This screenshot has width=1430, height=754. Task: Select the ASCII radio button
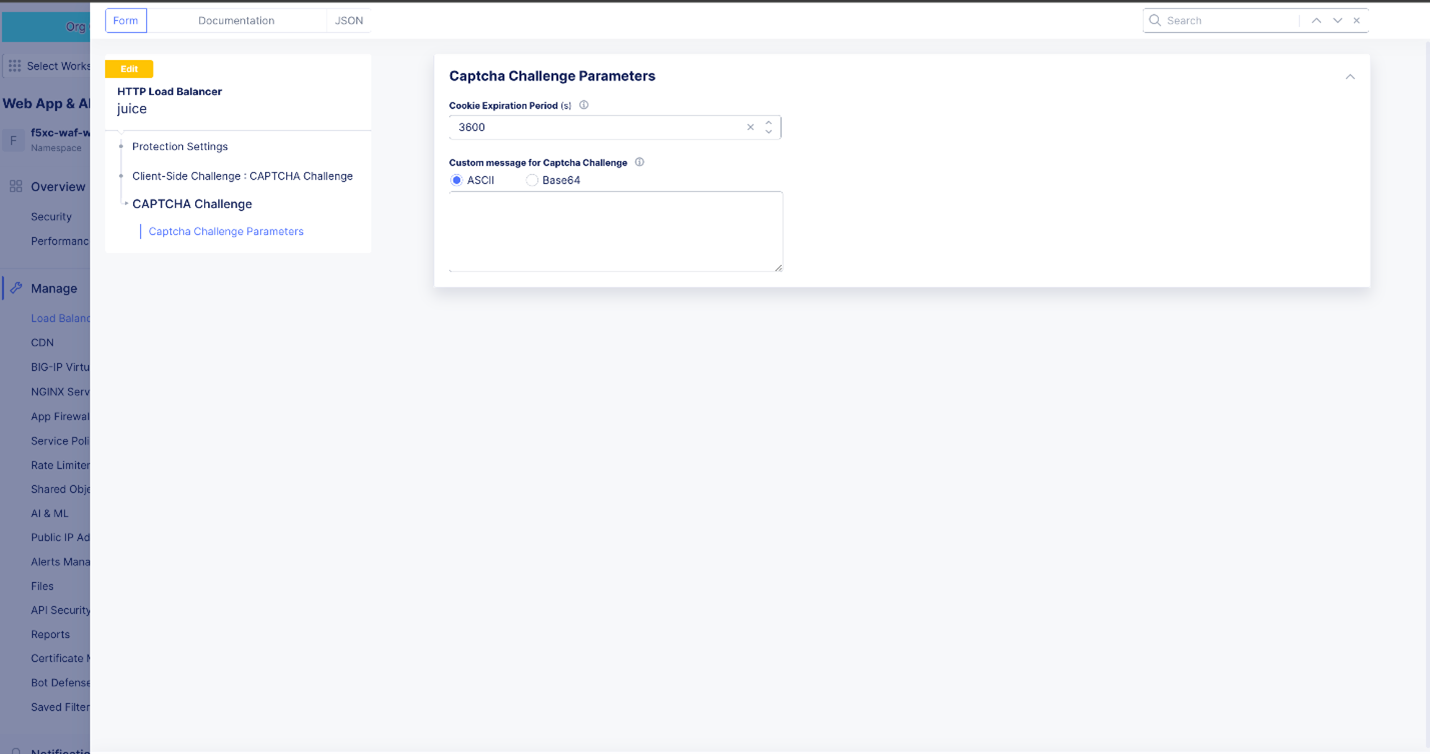(457, 180)
